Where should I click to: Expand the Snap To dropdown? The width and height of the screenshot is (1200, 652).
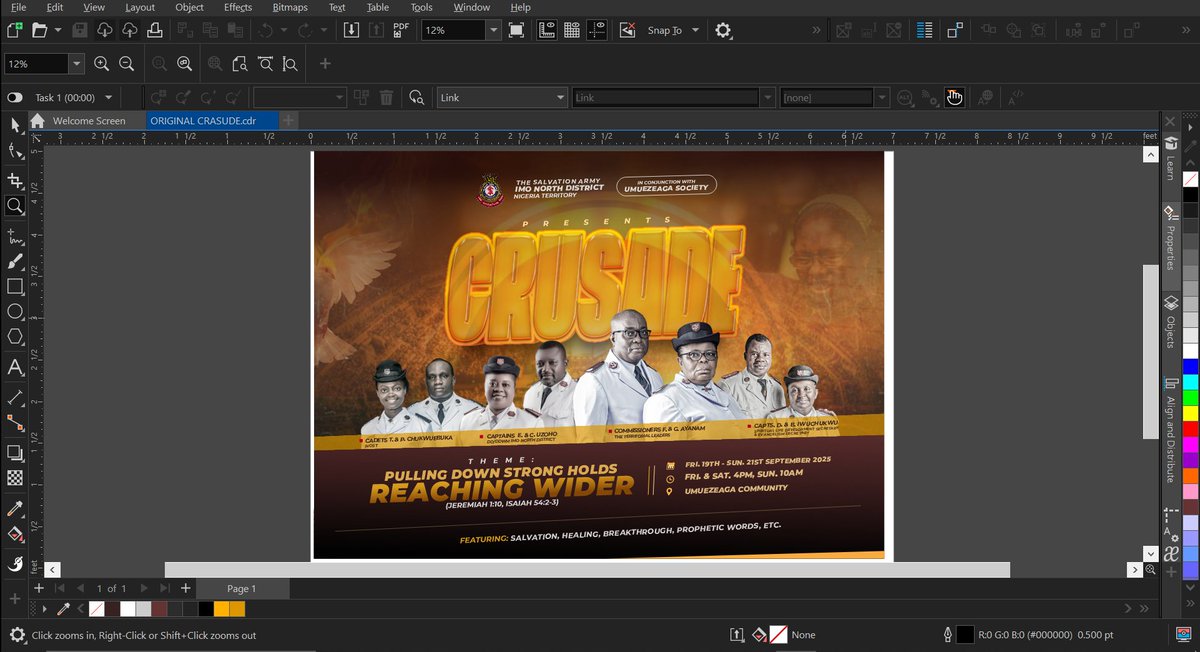click(693, 31)
